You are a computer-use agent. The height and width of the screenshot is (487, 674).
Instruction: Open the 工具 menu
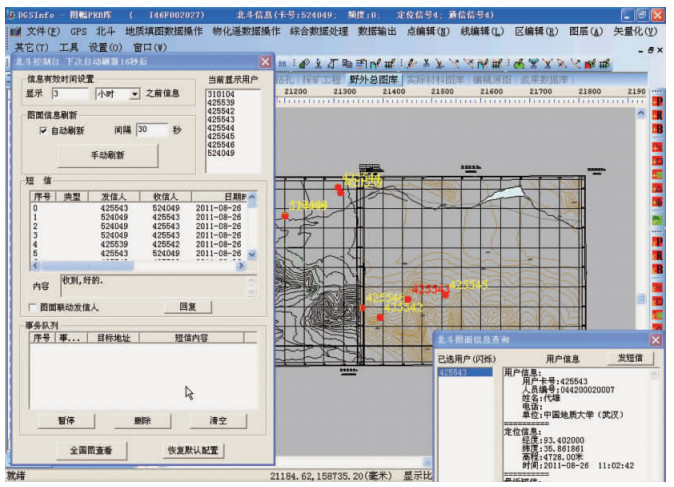point(69,47)
